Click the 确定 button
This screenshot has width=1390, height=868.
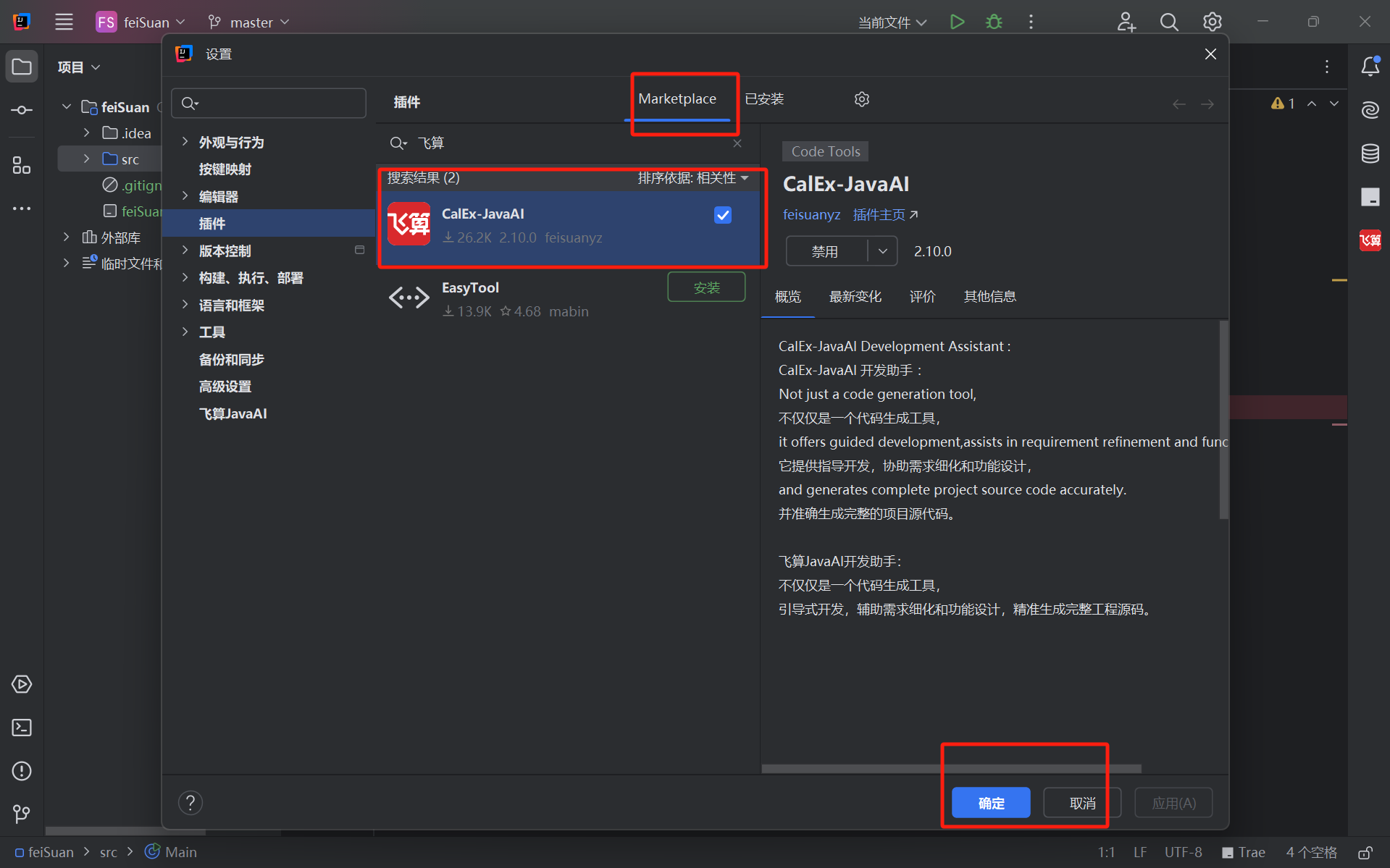point(990,803)
